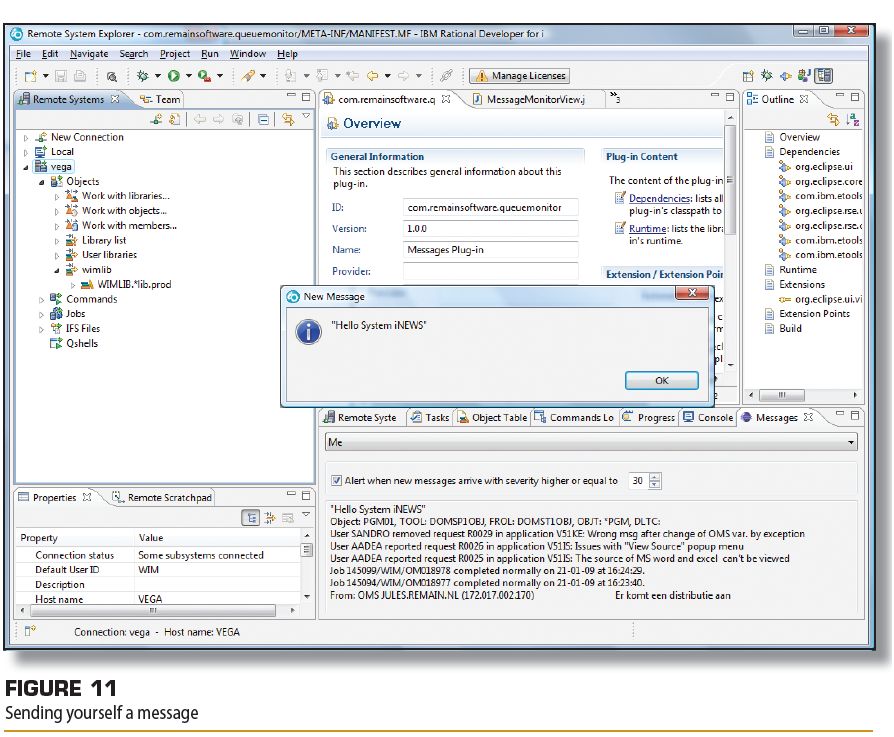Expand the Local connection node

pyautogui.click(x=26, y=152)
